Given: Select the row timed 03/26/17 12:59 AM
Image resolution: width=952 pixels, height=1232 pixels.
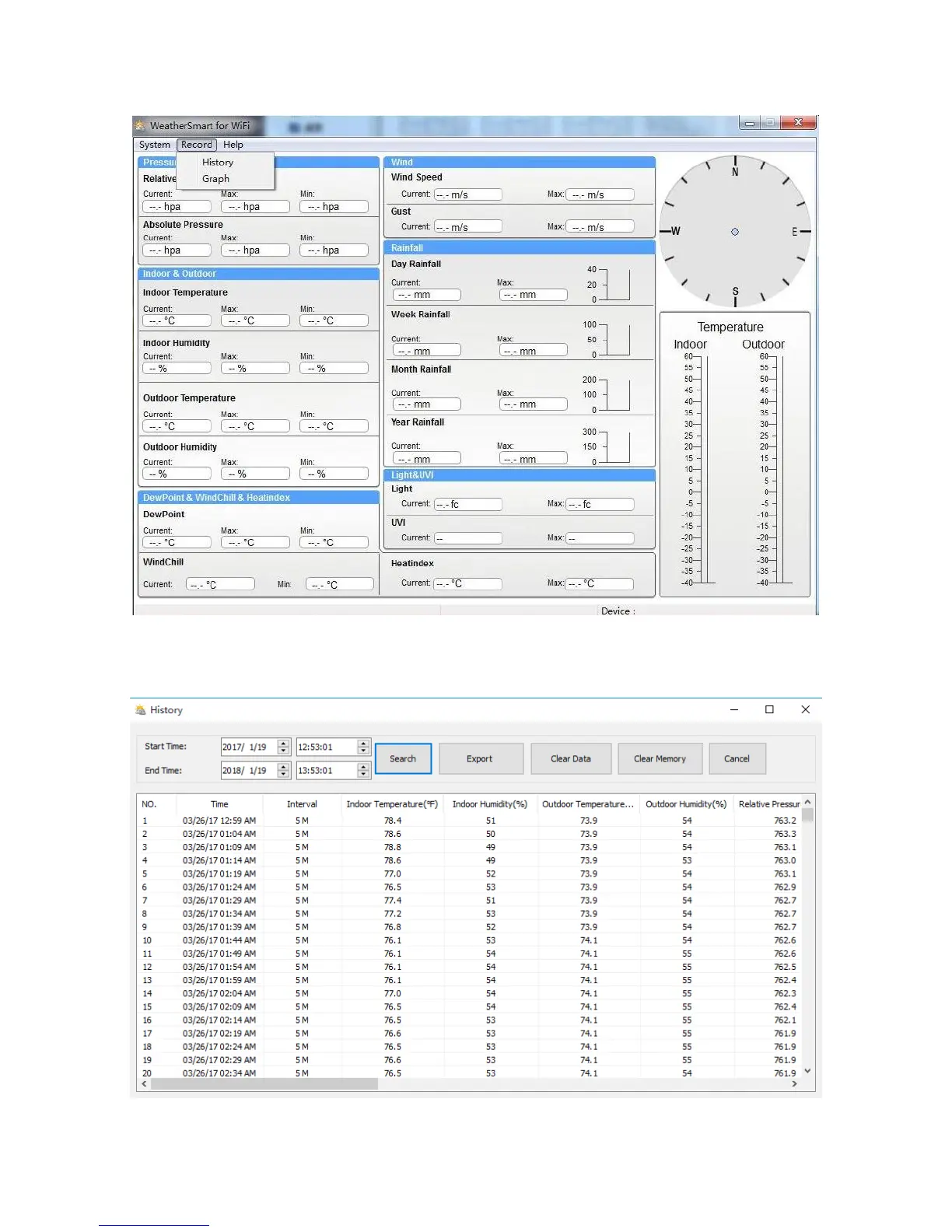Looking at the screenshot, I should tap(469, 821).
